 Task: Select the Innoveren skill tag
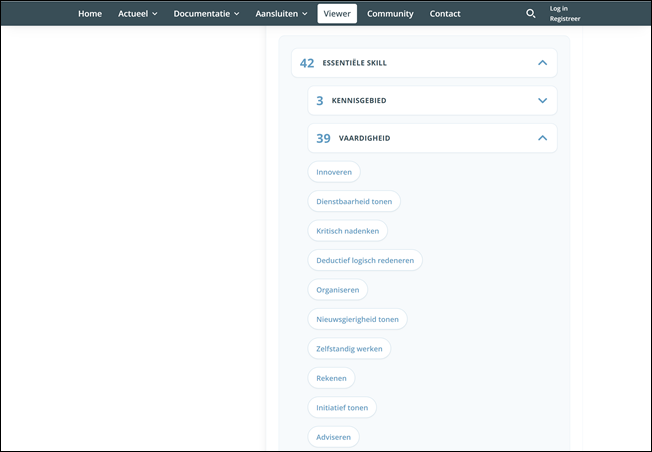coord(334,172)
